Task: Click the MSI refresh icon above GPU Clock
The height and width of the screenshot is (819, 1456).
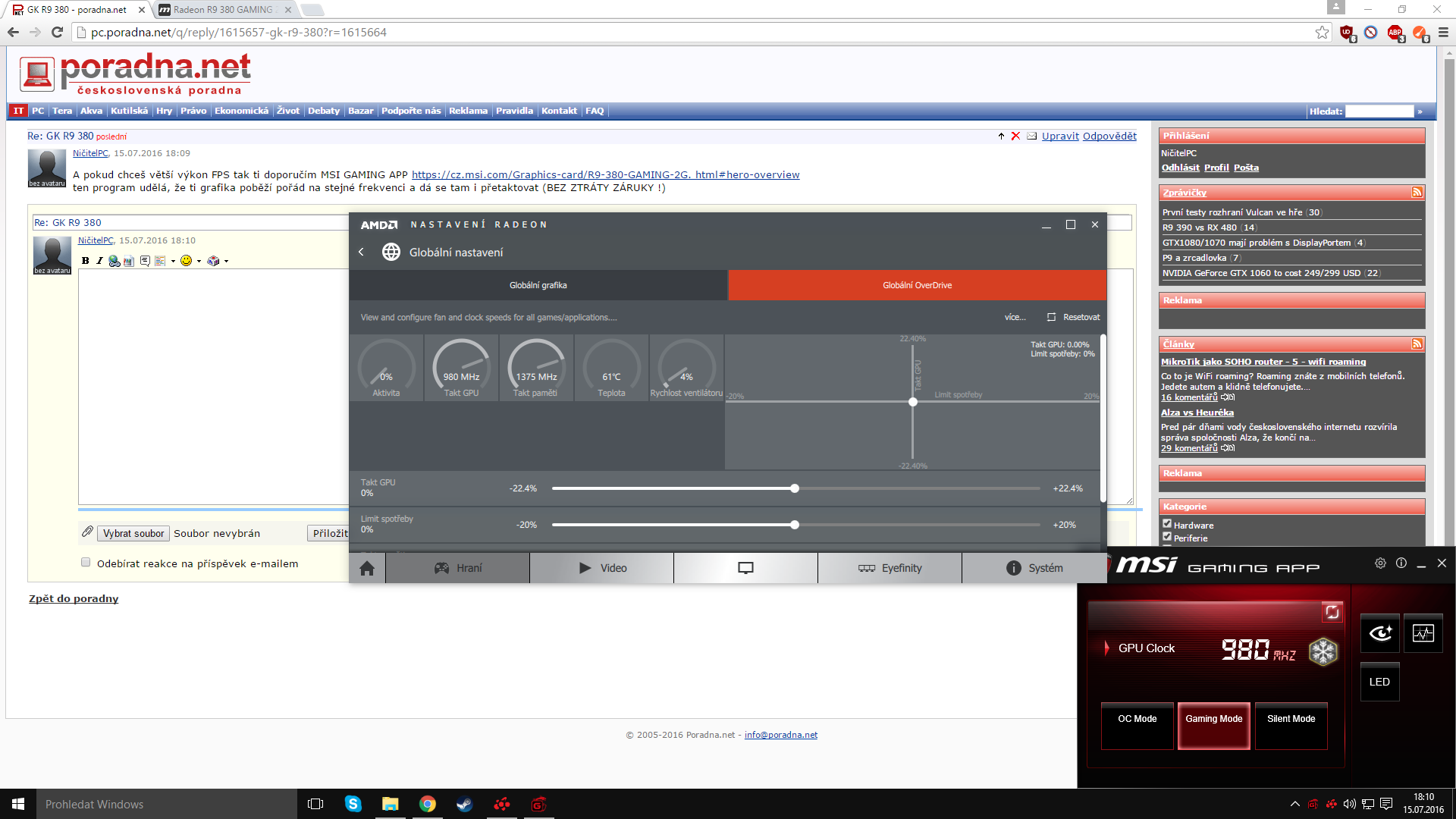Action: pos(1332,612)
